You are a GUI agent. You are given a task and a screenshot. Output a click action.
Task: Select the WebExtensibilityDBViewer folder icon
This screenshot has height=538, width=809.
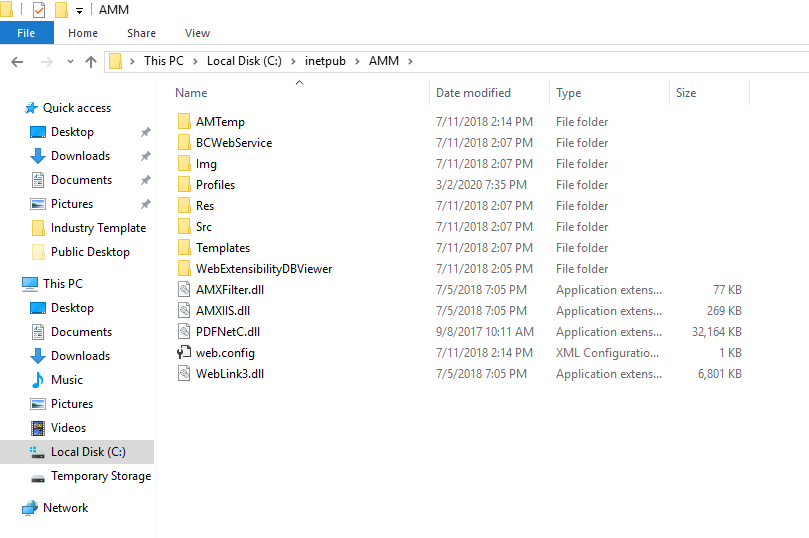click(x=184, y=268)
